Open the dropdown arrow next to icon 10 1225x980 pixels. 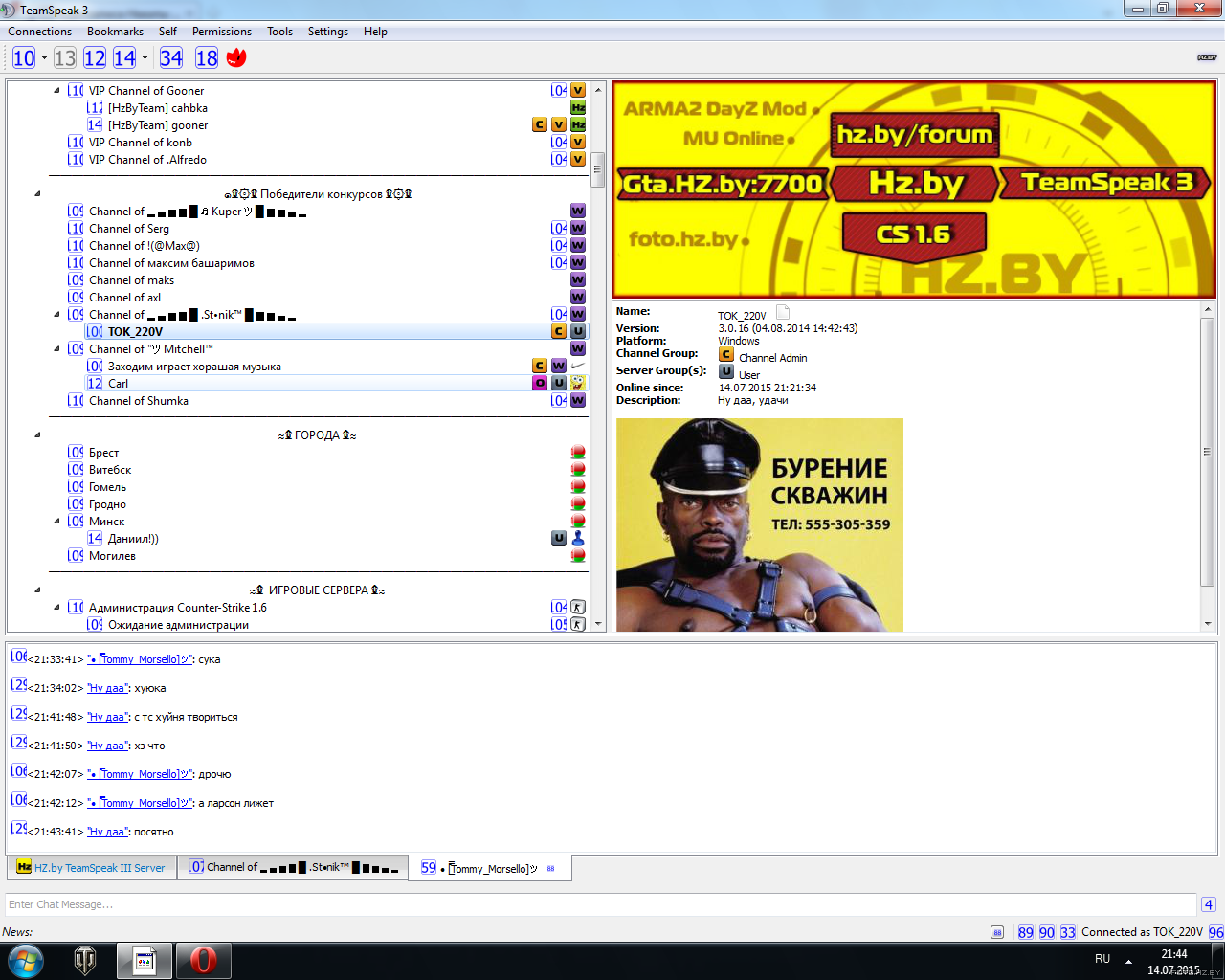coord(44,58)
